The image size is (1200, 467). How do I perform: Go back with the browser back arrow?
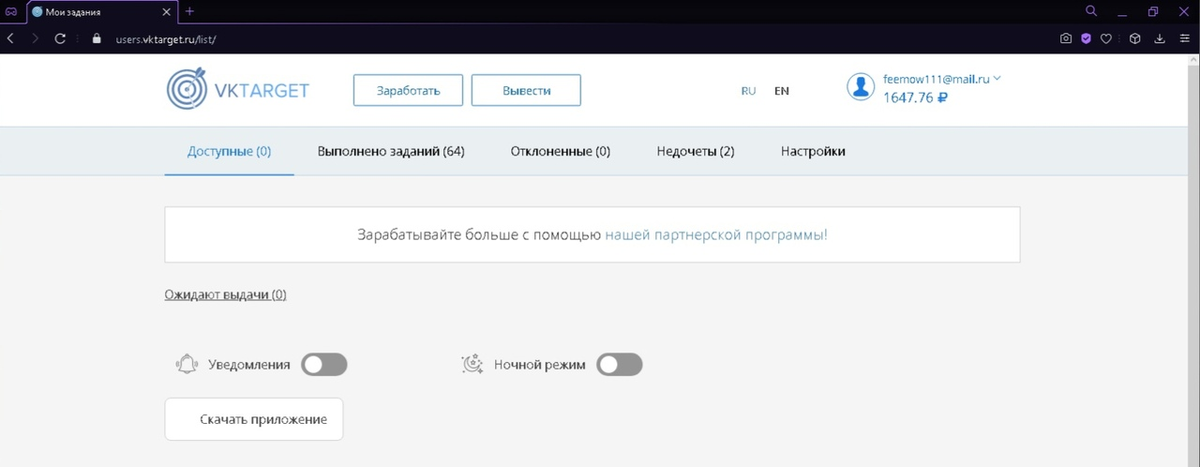pyautogui.click(x=10, y=39)
